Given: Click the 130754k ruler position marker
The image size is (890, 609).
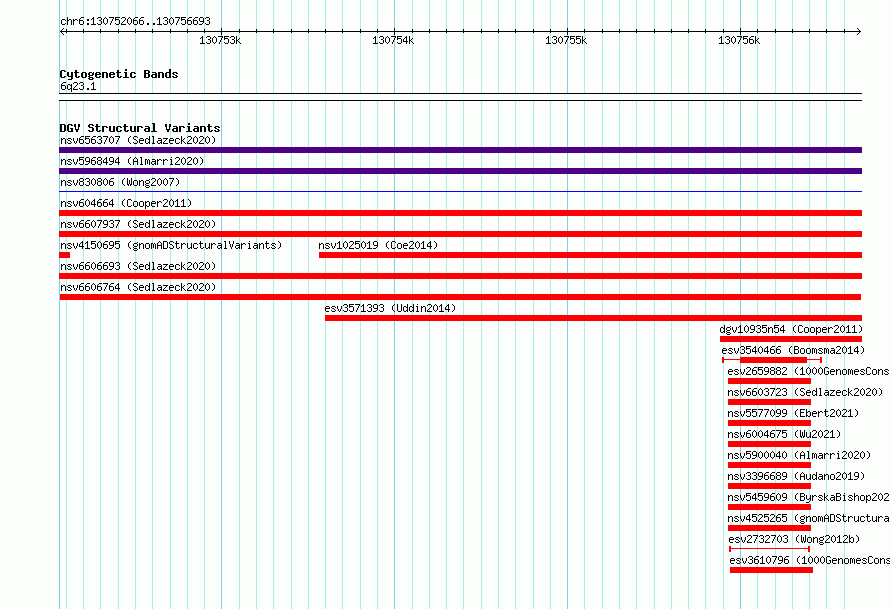Looking at the screenshot, I should [x=393, y=40].
